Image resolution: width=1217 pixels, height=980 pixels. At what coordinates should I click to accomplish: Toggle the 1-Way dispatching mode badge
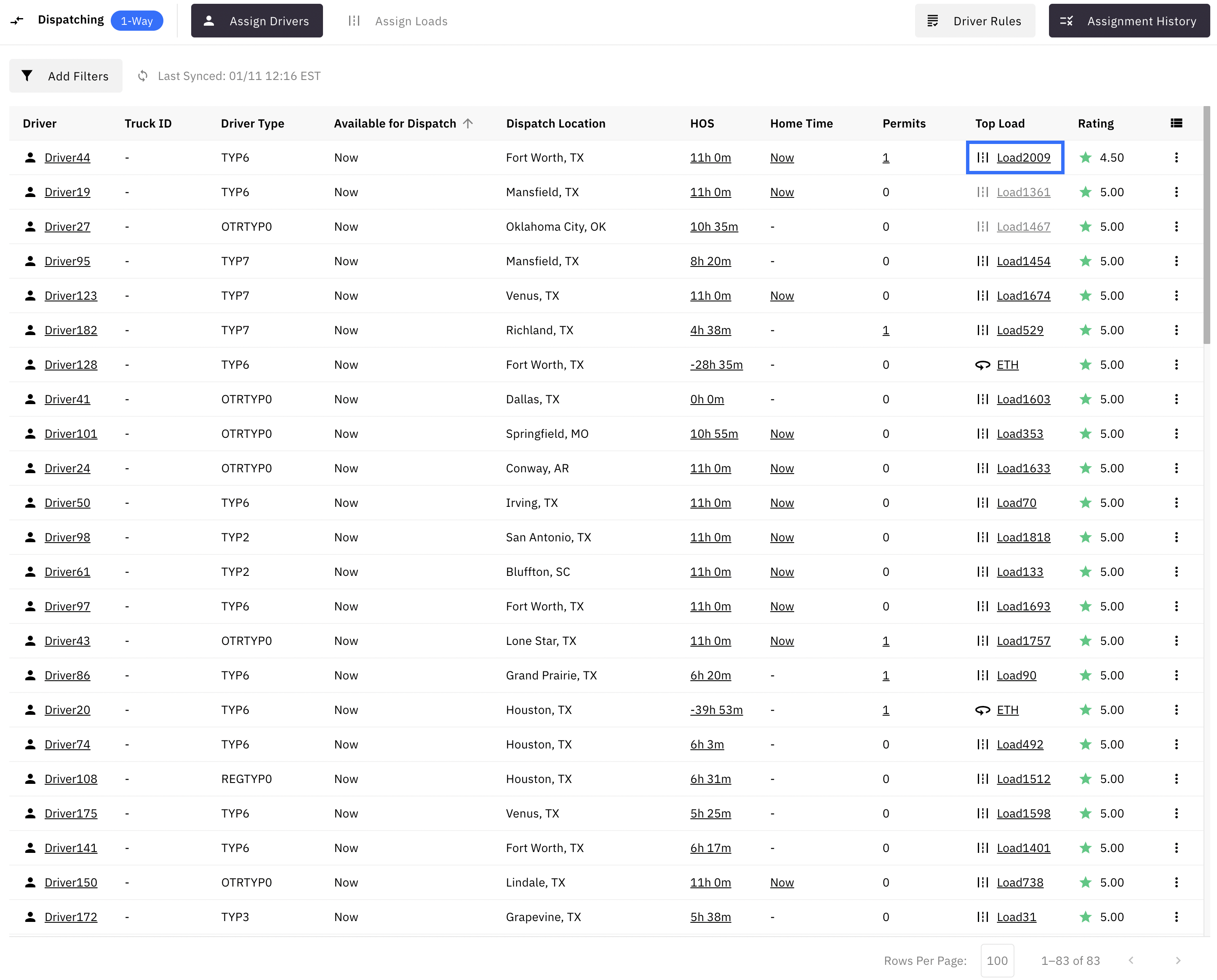pyautogui.click(x=137, y=21)
